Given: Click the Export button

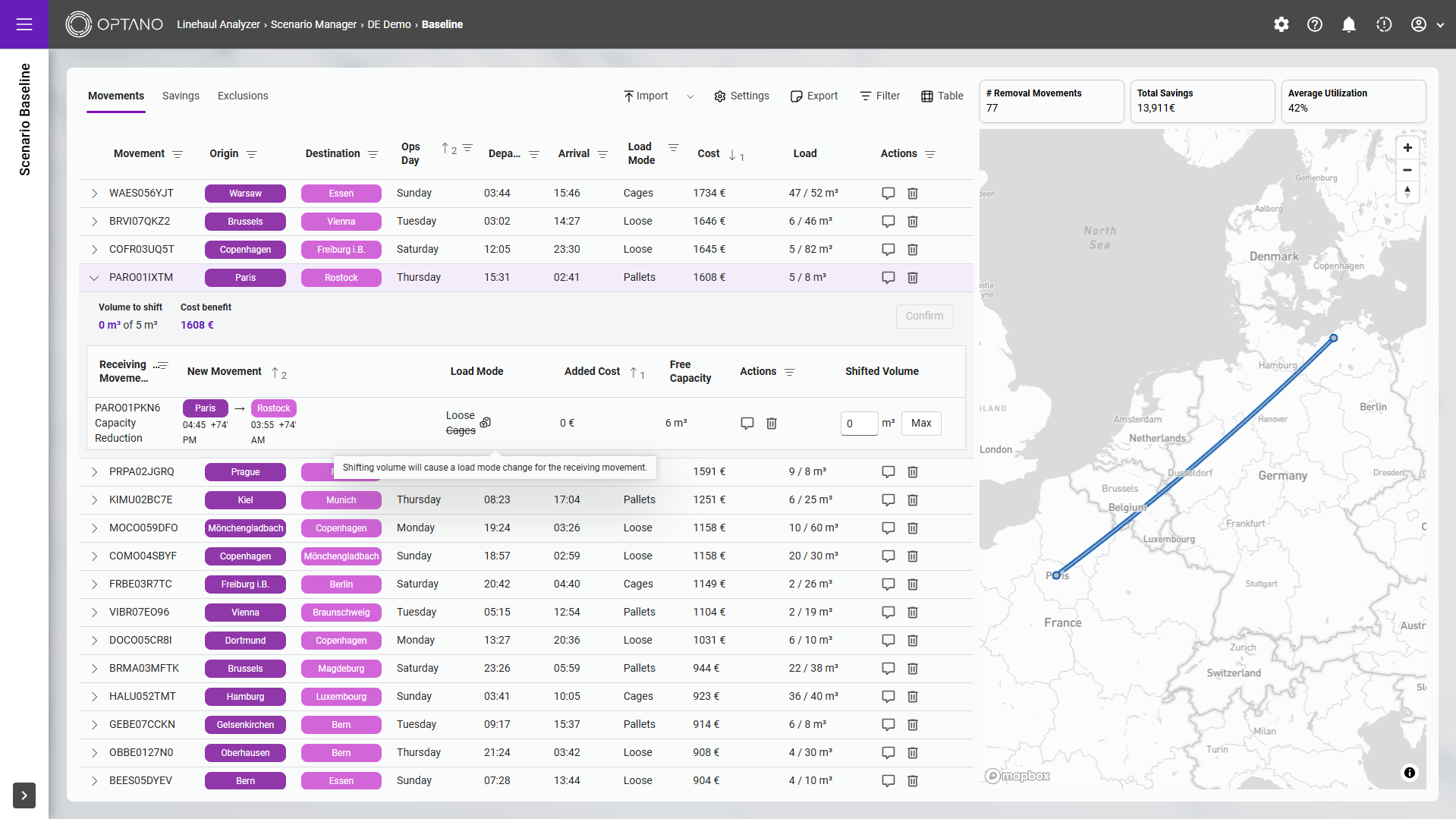Looking at the screenshot, I should coord(814,96).
